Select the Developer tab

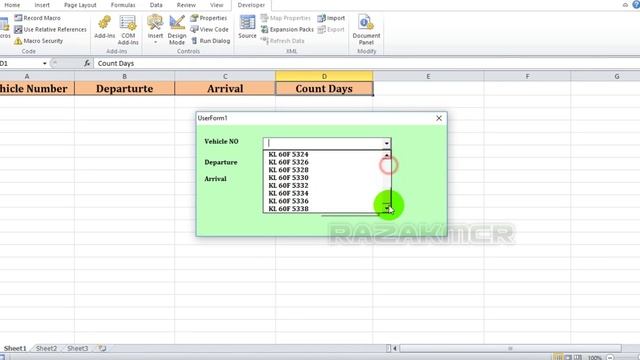[251, 5]
